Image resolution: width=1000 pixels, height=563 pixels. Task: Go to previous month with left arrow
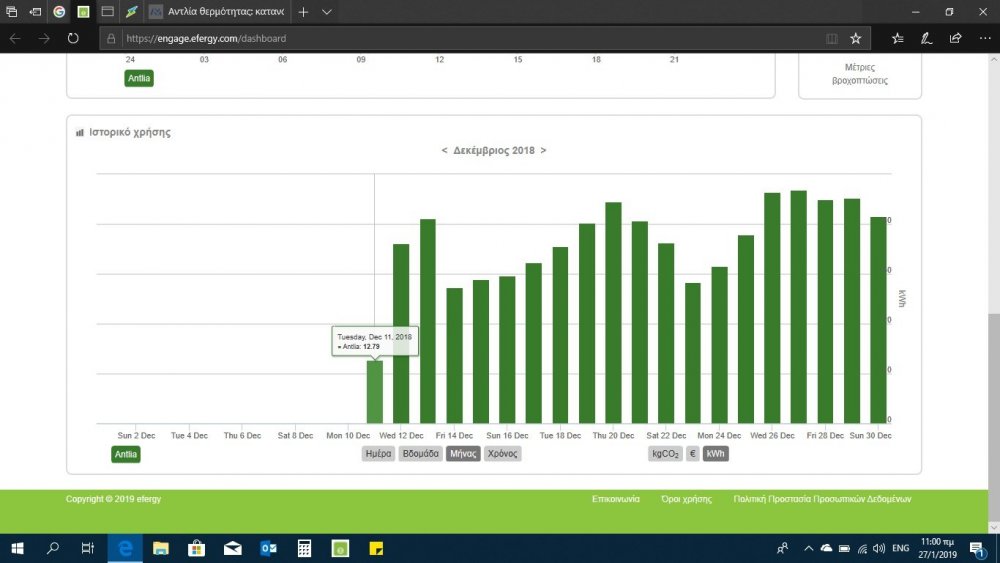[x=445, y=150]
